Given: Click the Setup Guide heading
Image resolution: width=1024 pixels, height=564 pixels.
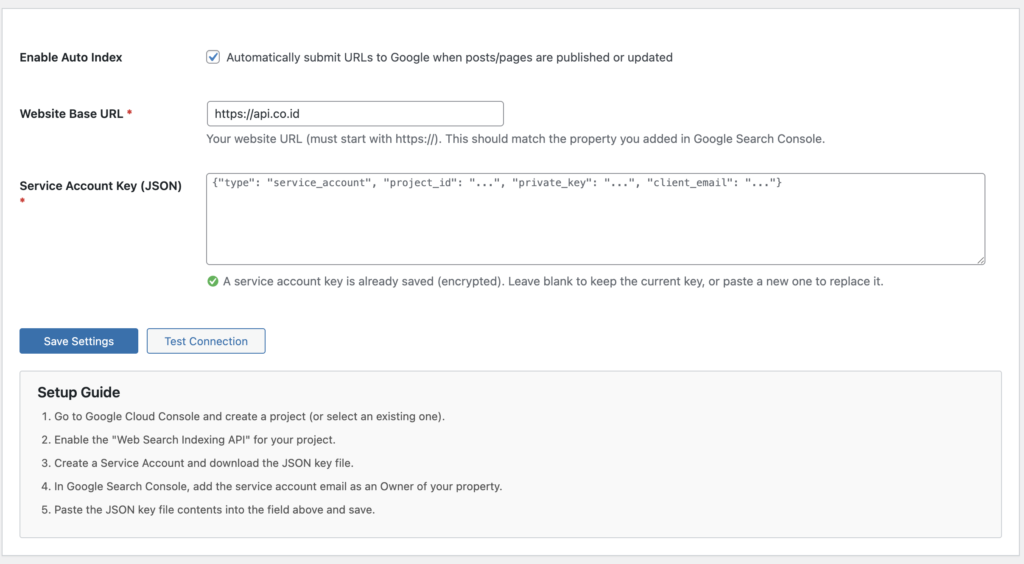Looking at the screenshot, I should click(79, 392).
